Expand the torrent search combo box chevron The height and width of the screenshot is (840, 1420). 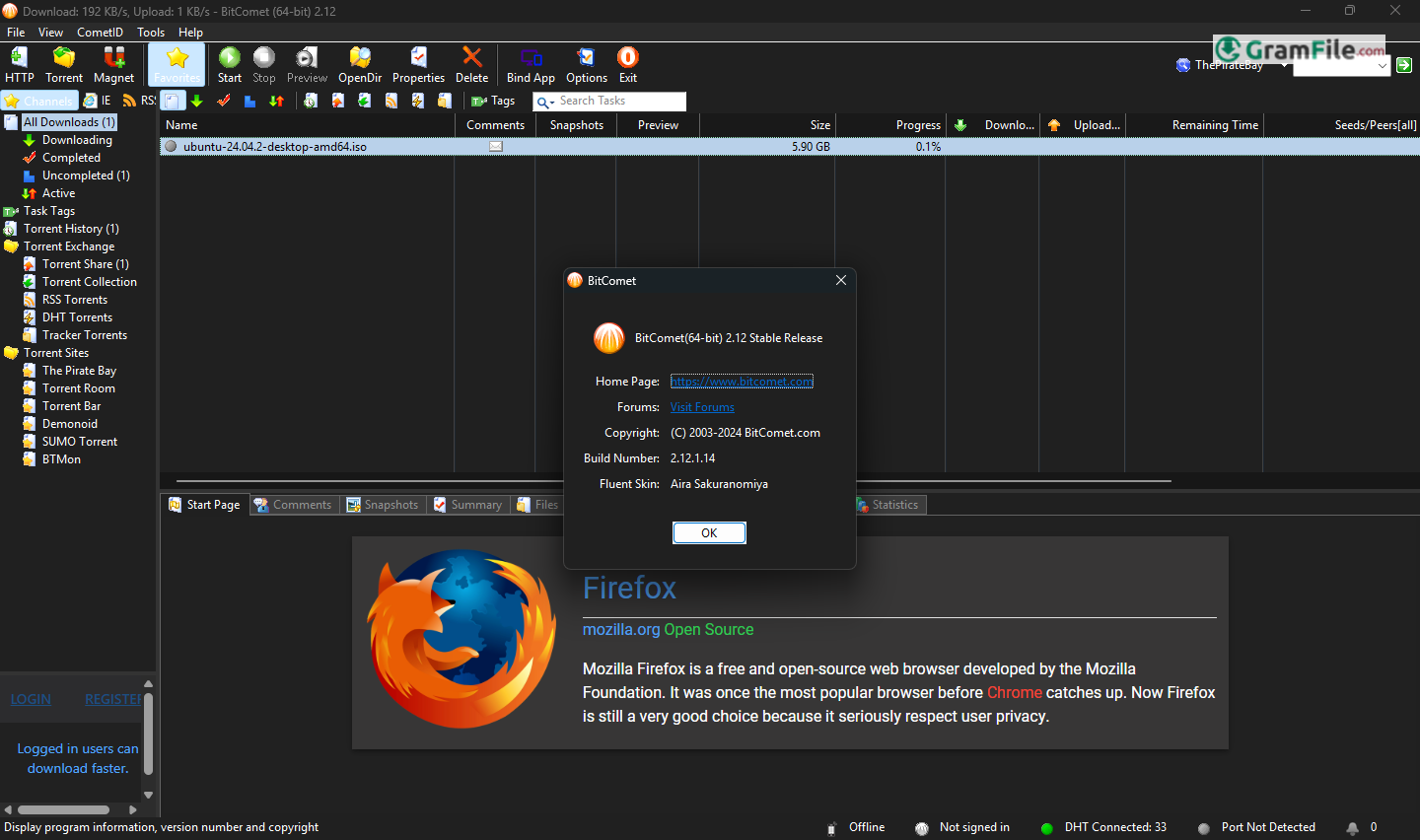click(1383, 65)
